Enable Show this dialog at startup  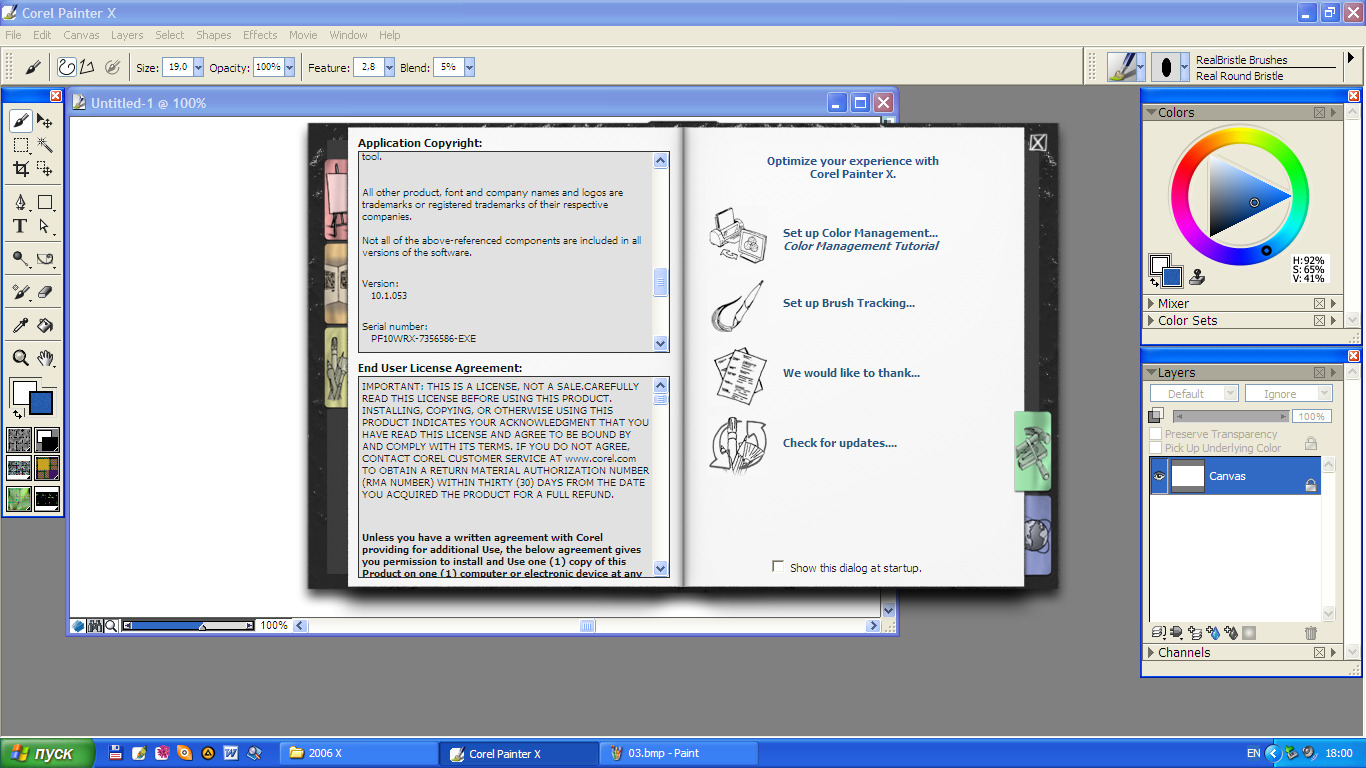(778, 567)
